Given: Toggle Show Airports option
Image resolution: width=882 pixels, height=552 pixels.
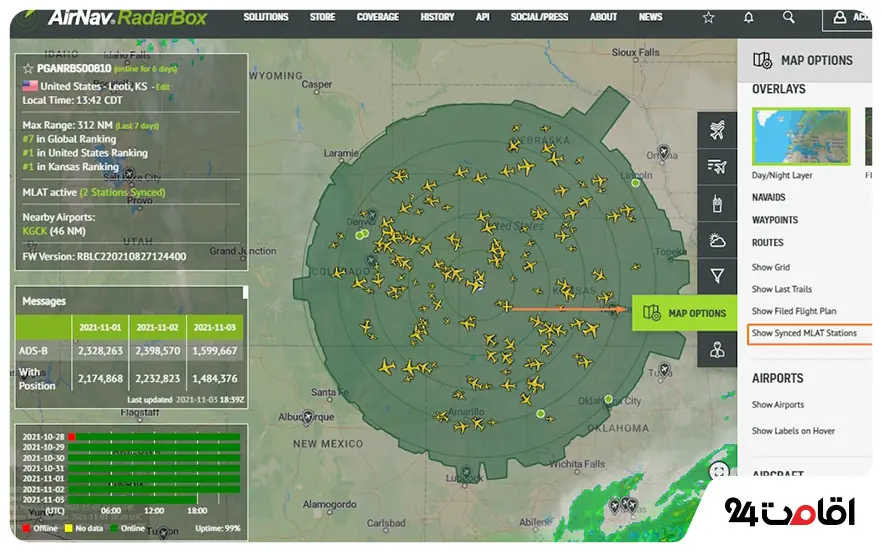Looking at the screenshot, I should point(778,405).
